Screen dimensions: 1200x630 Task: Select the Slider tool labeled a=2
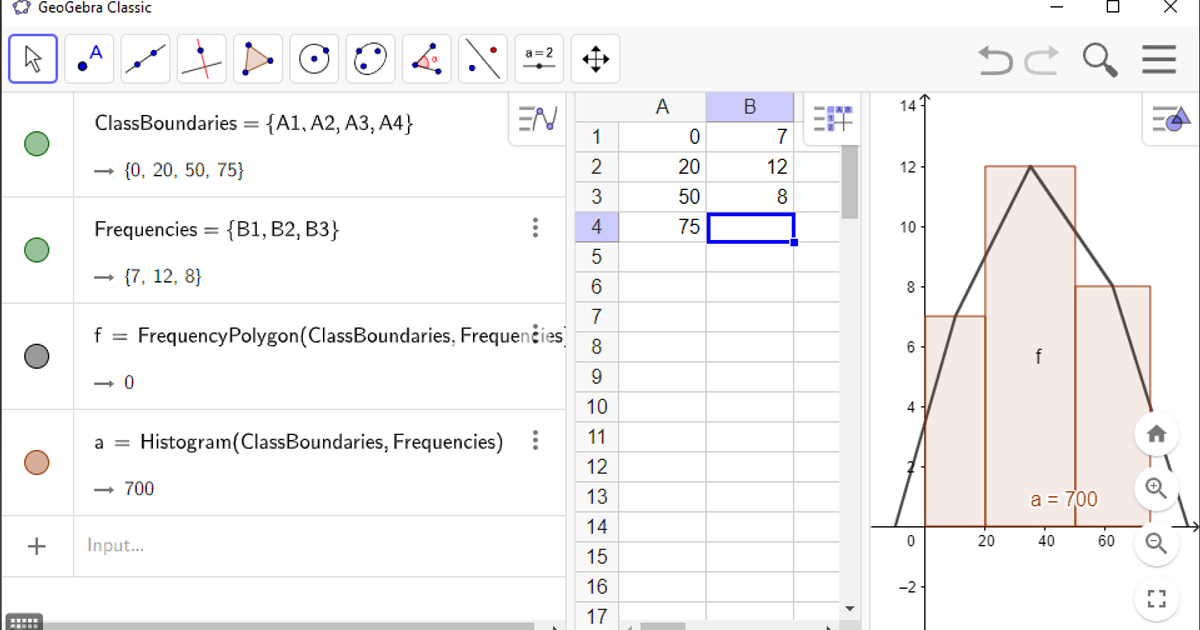[539, 58]
